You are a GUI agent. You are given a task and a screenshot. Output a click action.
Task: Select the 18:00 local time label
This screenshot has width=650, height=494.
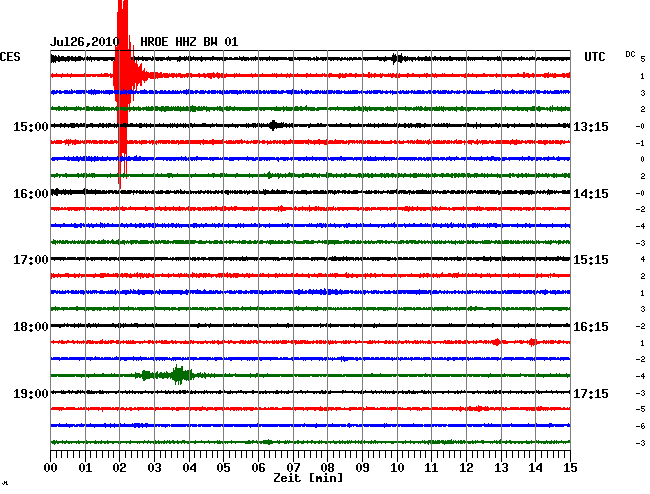coord(31,327)
